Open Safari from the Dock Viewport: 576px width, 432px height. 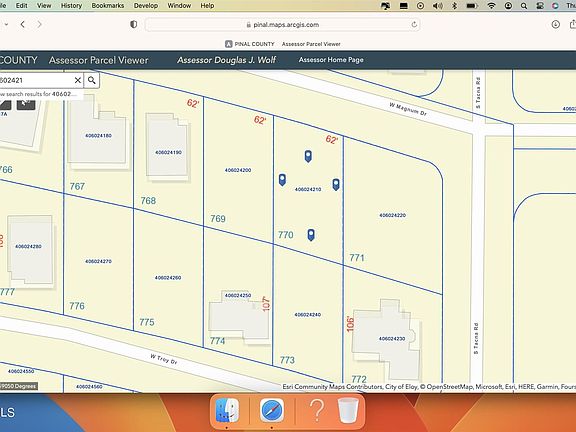coord(272,410)
